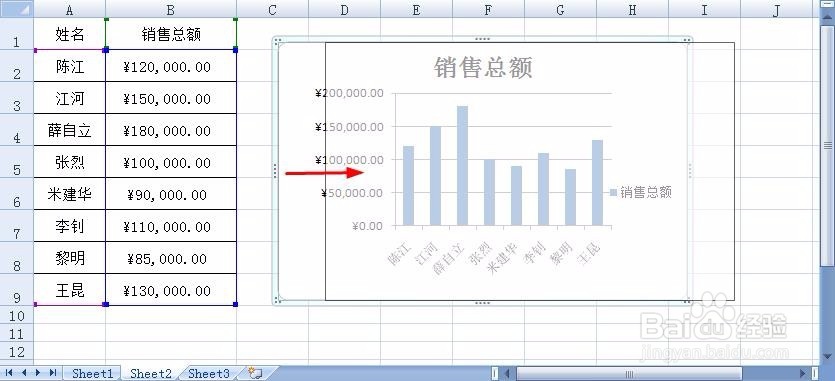Select row 10 header
Viewport: 835px width, 381px height.
click(x=17, y=315)
